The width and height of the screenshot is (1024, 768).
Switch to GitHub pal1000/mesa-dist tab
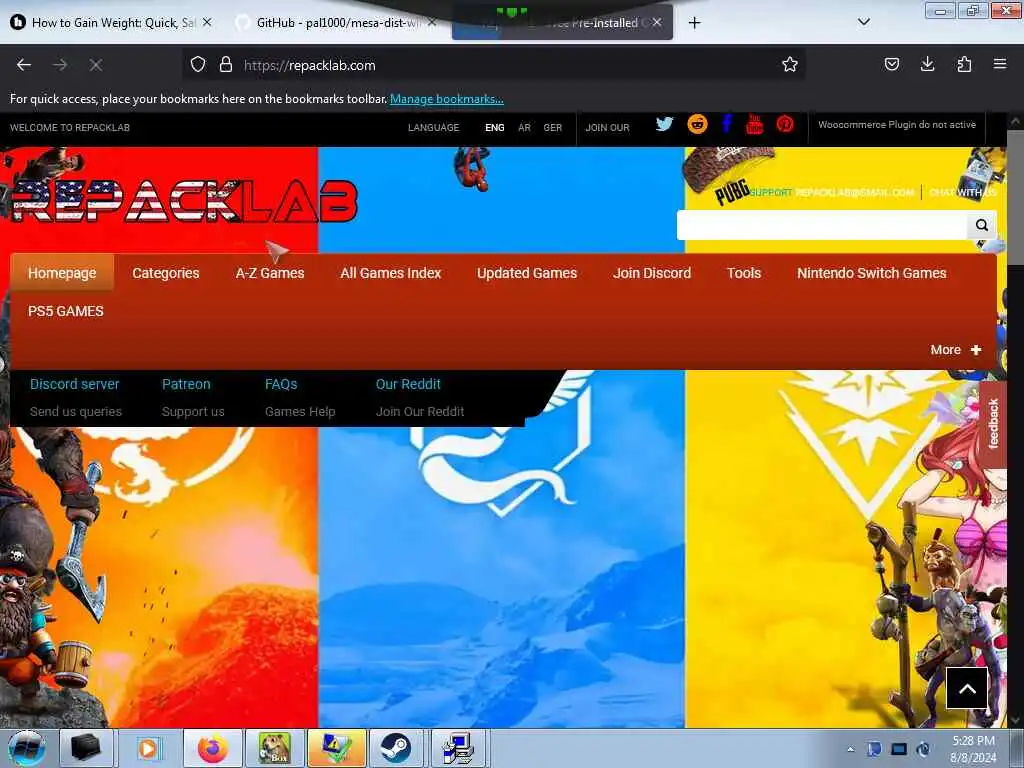click(337, 23)
